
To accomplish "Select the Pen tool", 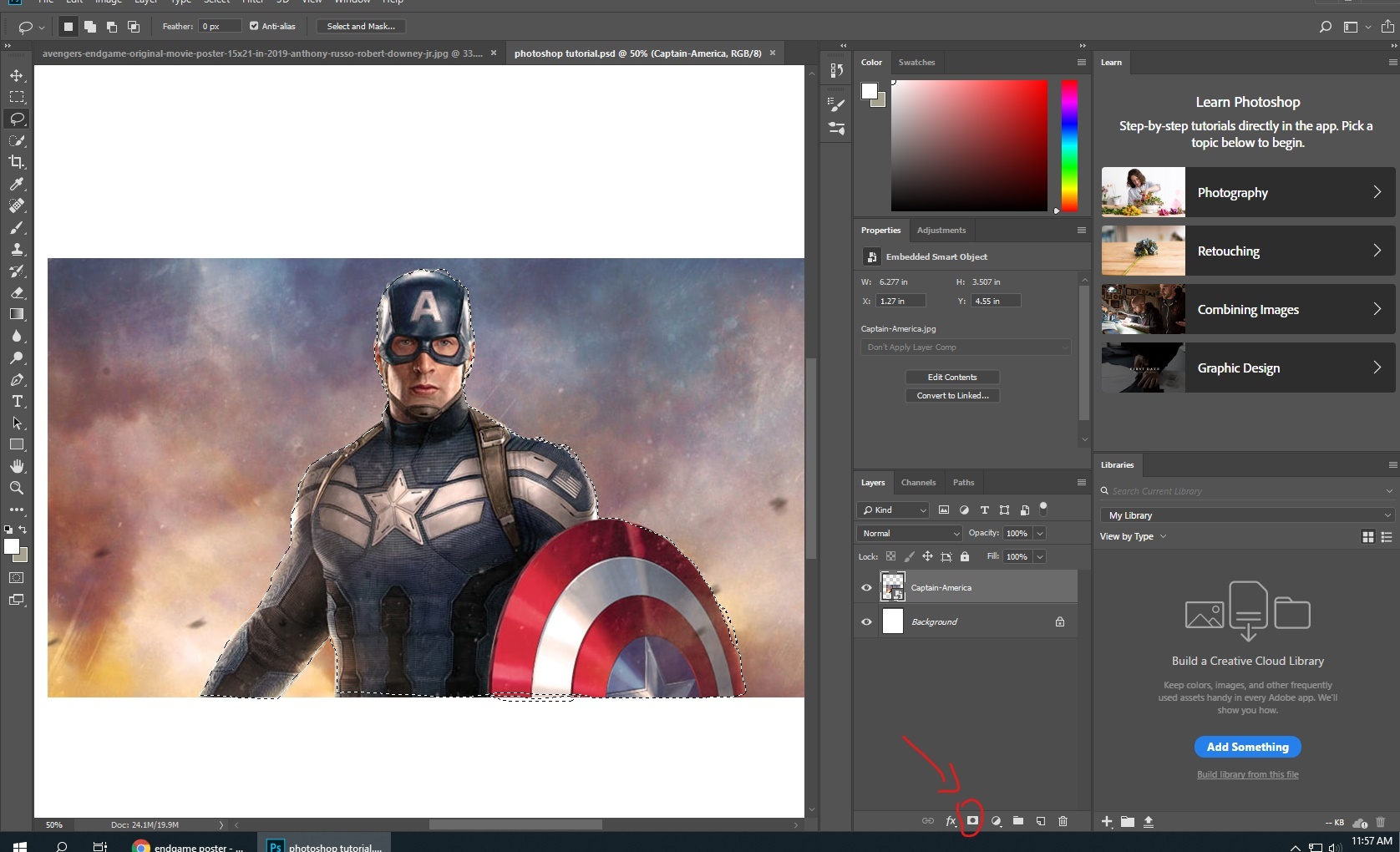I will click(17, 379).
